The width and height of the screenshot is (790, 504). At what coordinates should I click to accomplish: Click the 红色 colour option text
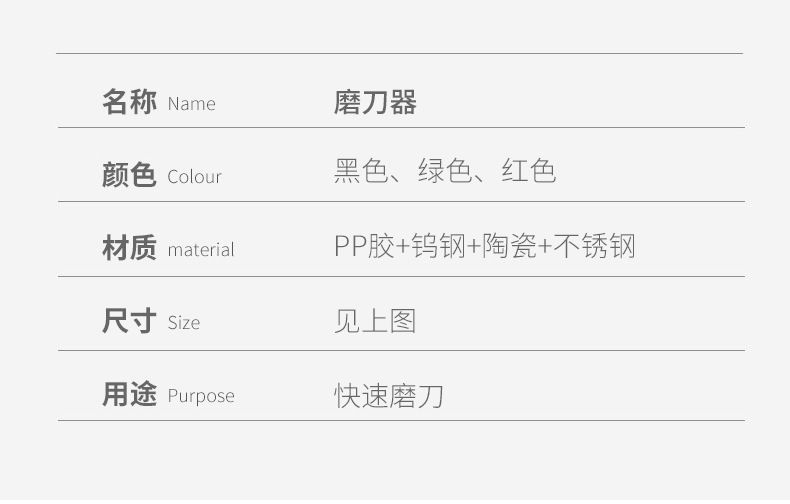[x=528, y=172]
